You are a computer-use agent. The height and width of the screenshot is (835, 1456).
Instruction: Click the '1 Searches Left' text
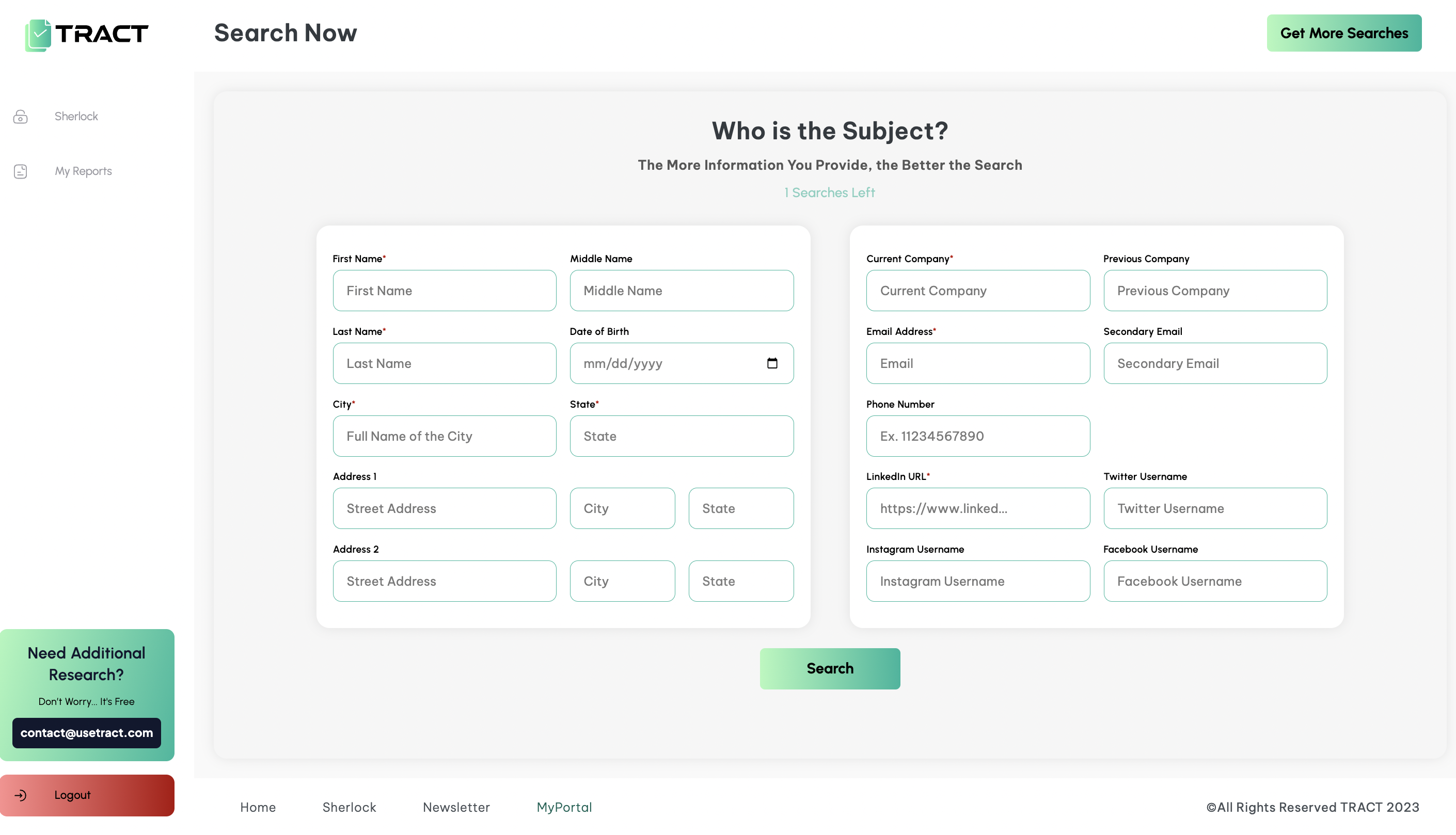(830, 192)
